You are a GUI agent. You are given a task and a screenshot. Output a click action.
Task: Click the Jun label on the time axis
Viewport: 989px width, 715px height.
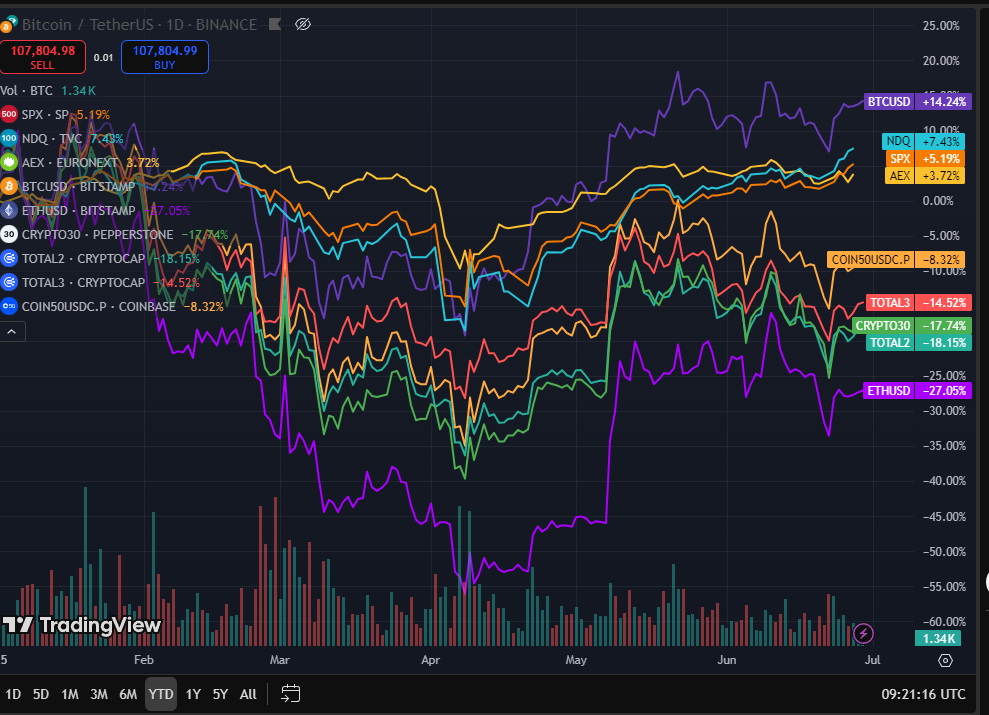click(x=727, y=660)
